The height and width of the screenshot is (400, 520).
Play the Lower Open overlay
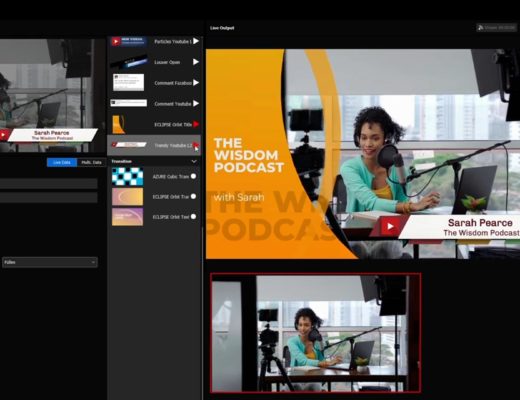tap(196, 62)
